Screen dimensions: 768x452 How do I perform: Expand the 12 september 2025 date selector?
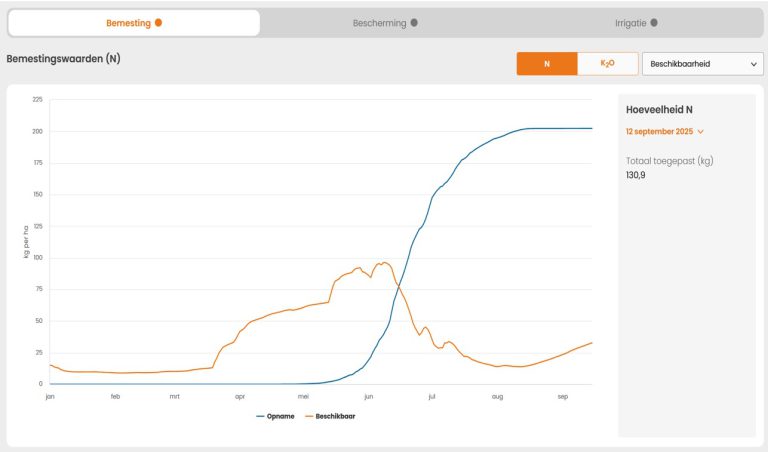(x=660, y=131)
